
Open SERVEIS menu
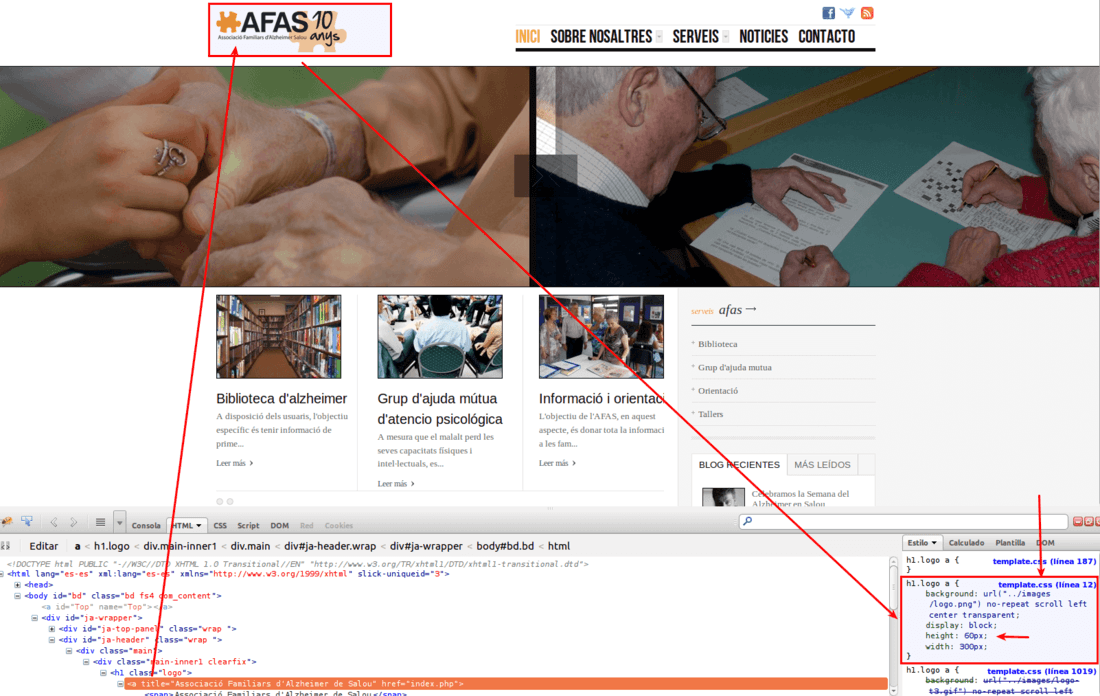[x=695, y=36]
